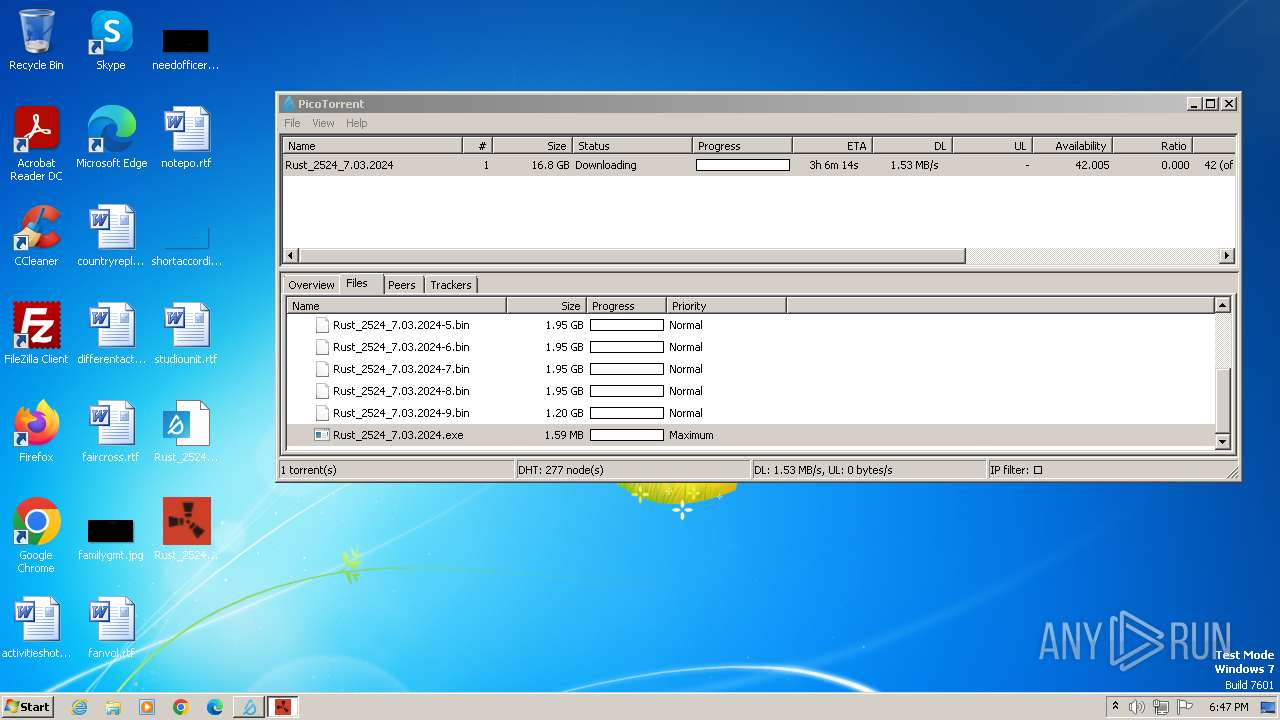This screenshot has height=720, width=1280.
Task: Click Edge icon in the taskbar
Action: [215, 707]
